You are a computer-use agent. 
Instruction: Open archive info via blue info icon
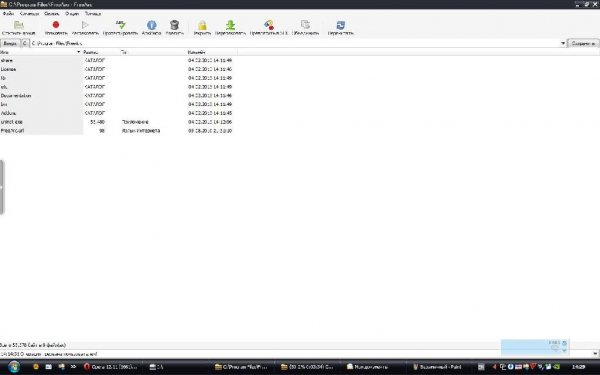point(152,25)
